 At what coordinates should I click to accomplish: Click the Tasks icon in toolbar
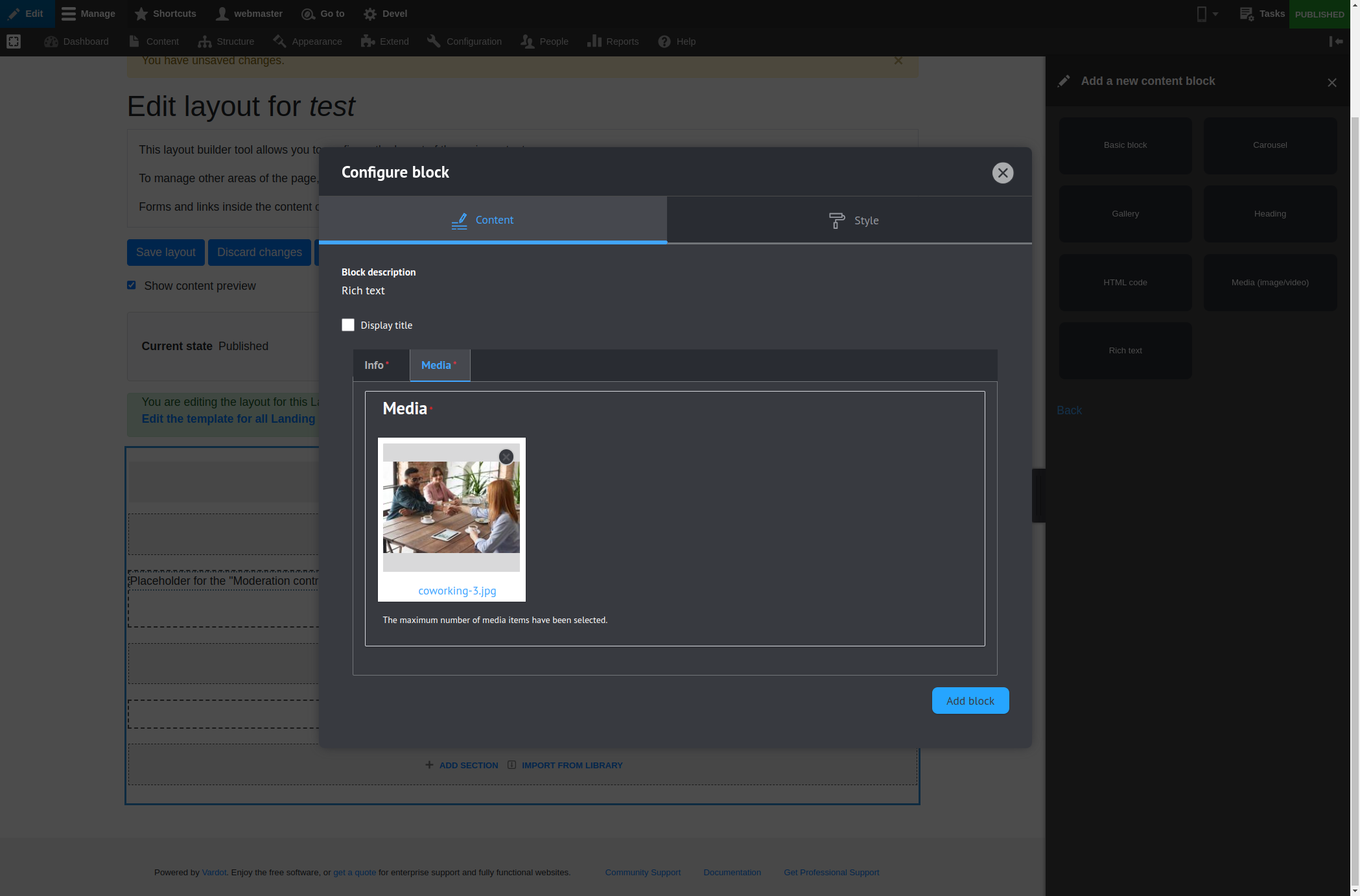click(x=1246, y=14)
